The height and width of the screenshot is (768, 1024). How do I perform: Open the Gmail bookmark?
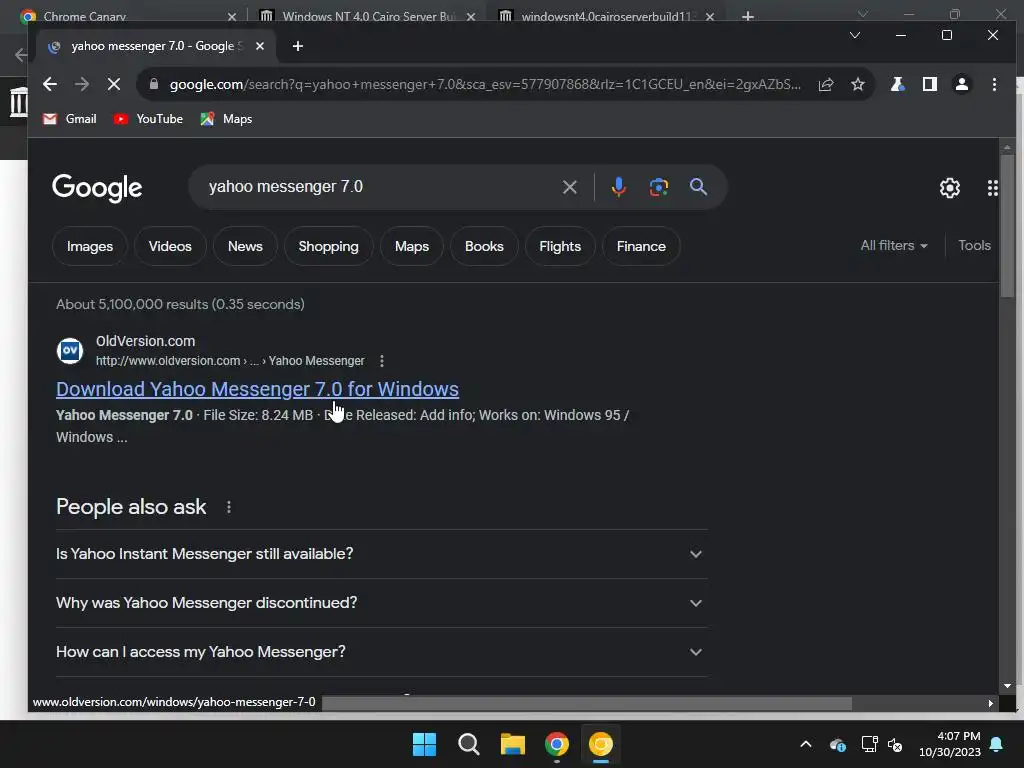(x=70, y=119)
